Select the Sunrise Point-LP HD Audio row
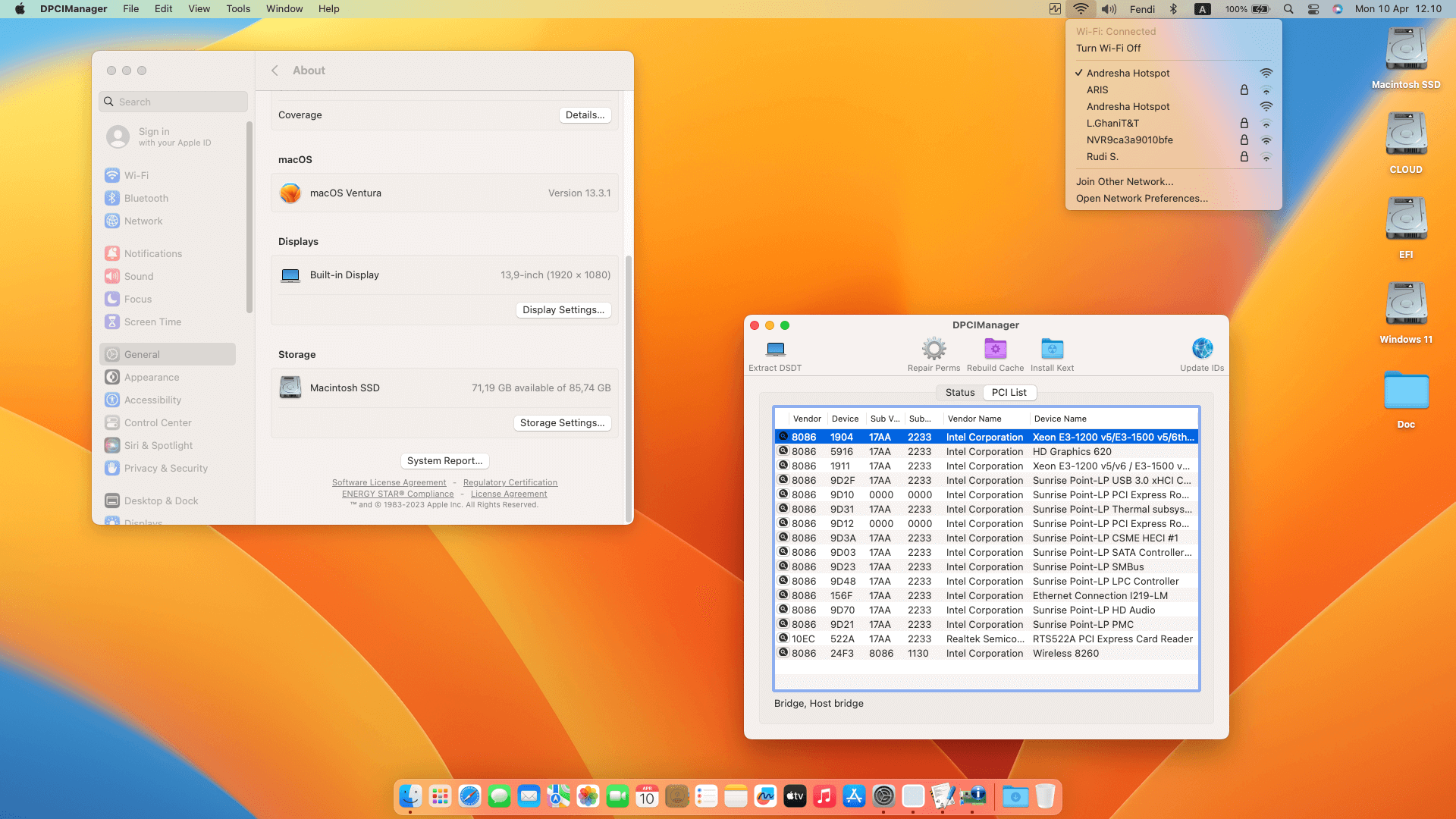The height and width of the screenshot is (819, 1456). (986, 610)
